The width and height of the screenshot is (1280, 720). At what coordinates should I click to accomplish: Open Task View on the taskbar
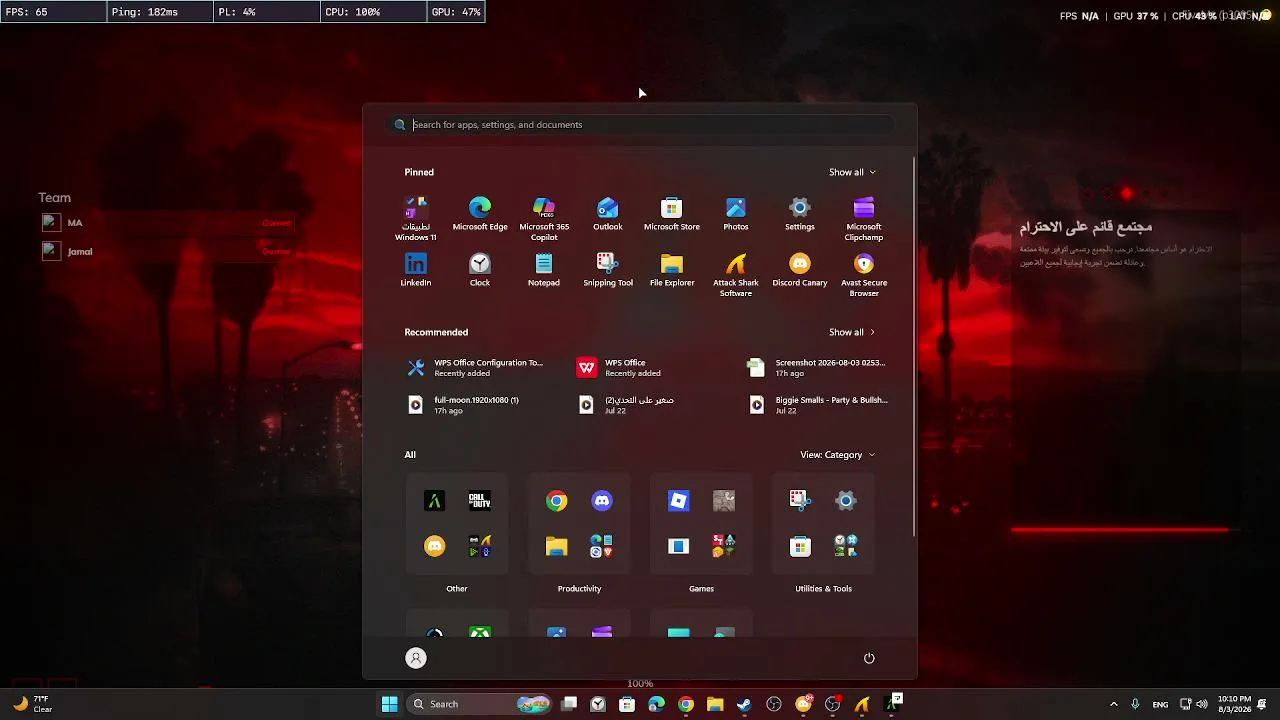pos(569,704)
